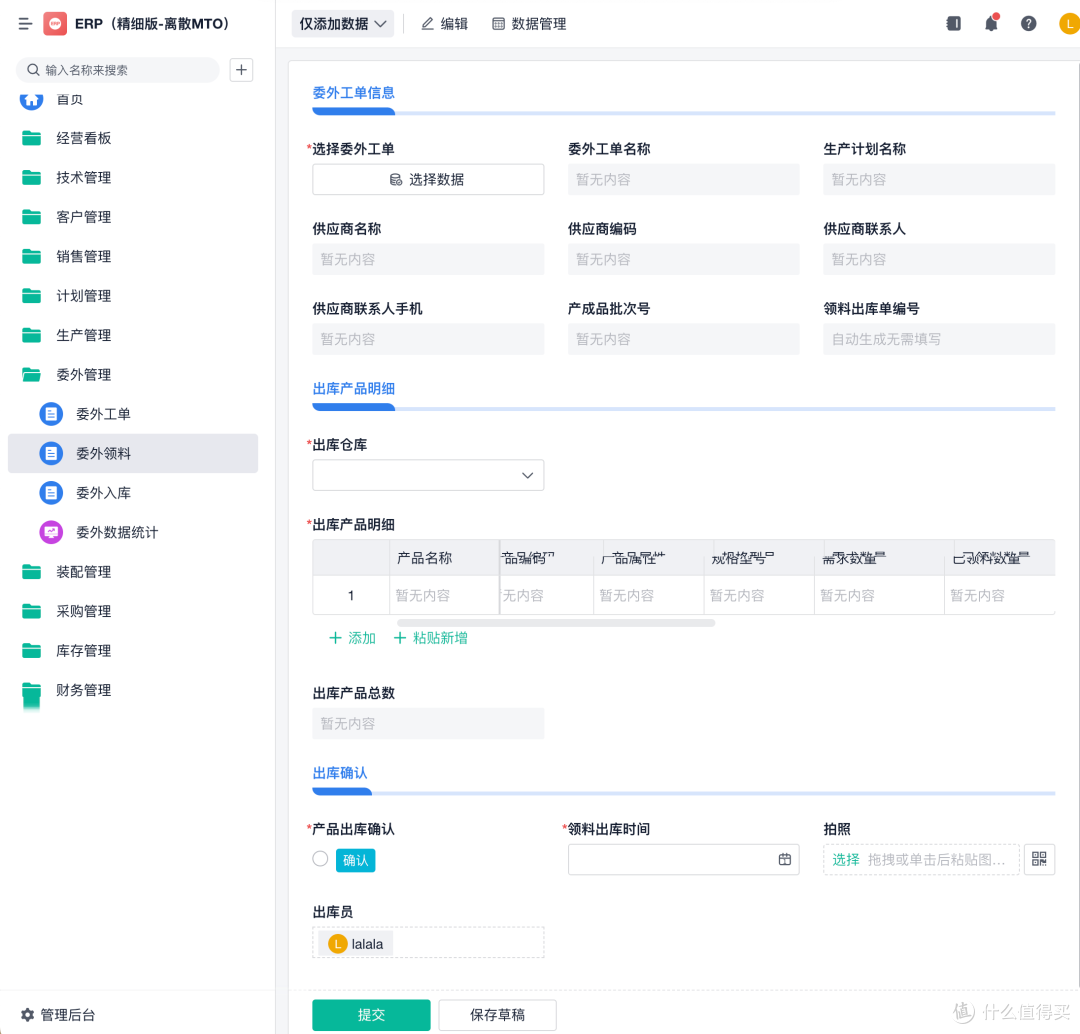Screen dimensions: 1080x1034
Task: Click the 出库产品总数 field
Action: (x=428, y=723)
